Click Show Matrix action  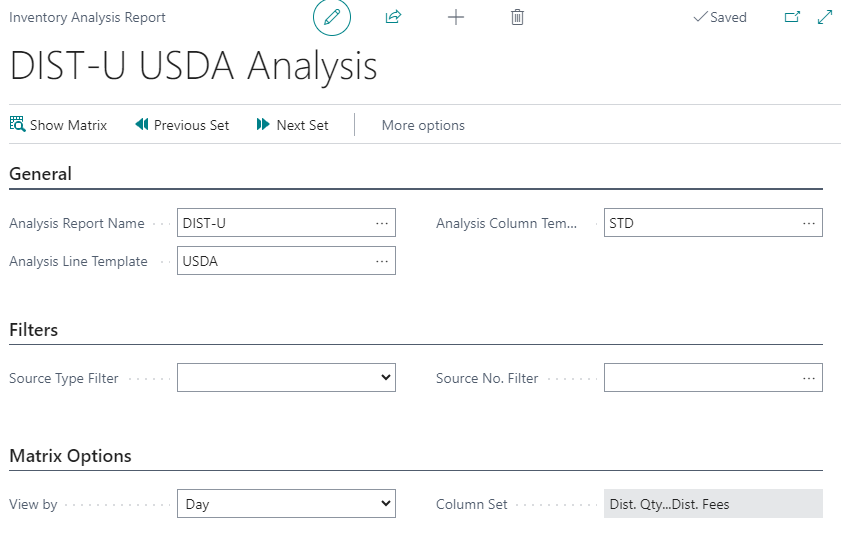click(x=58, y=125)
